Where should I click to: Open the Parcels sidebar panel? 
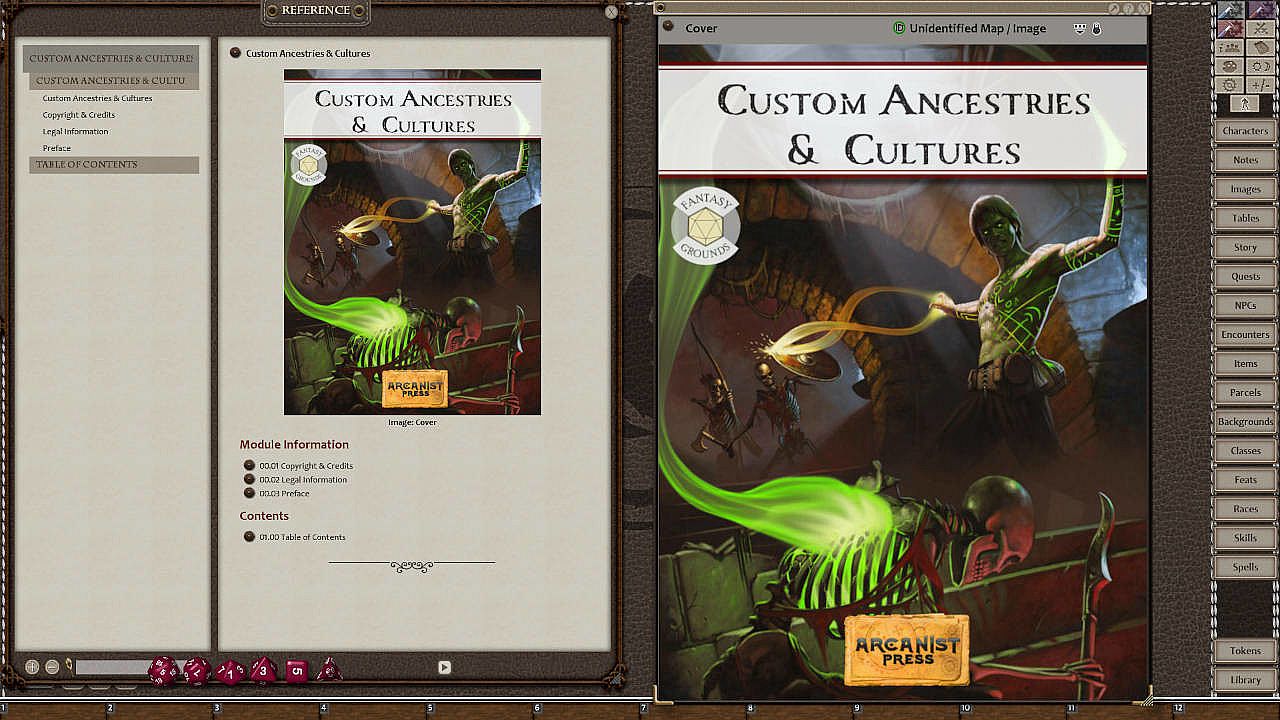click(x=1245, y=392)
